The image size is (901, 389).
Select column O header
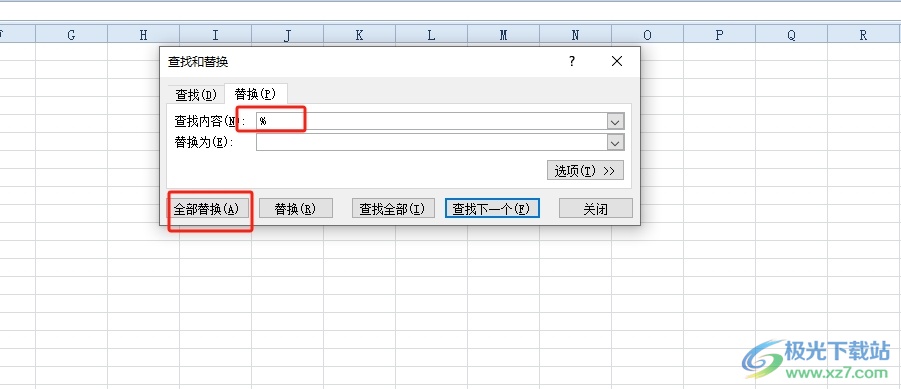[x=648, y=35]
